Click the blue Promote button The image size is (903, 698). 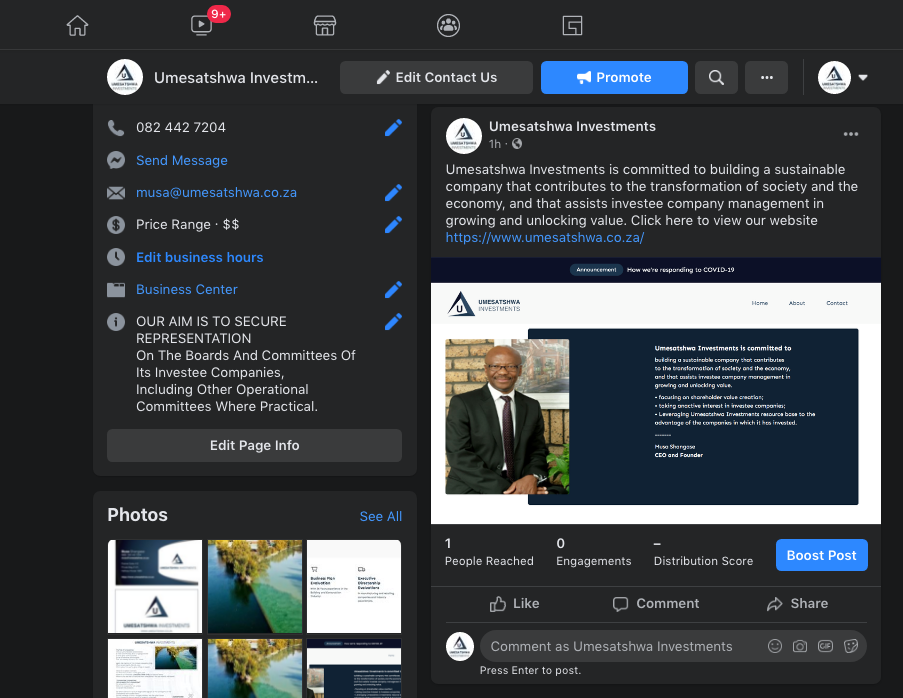(x=614, y=77)
